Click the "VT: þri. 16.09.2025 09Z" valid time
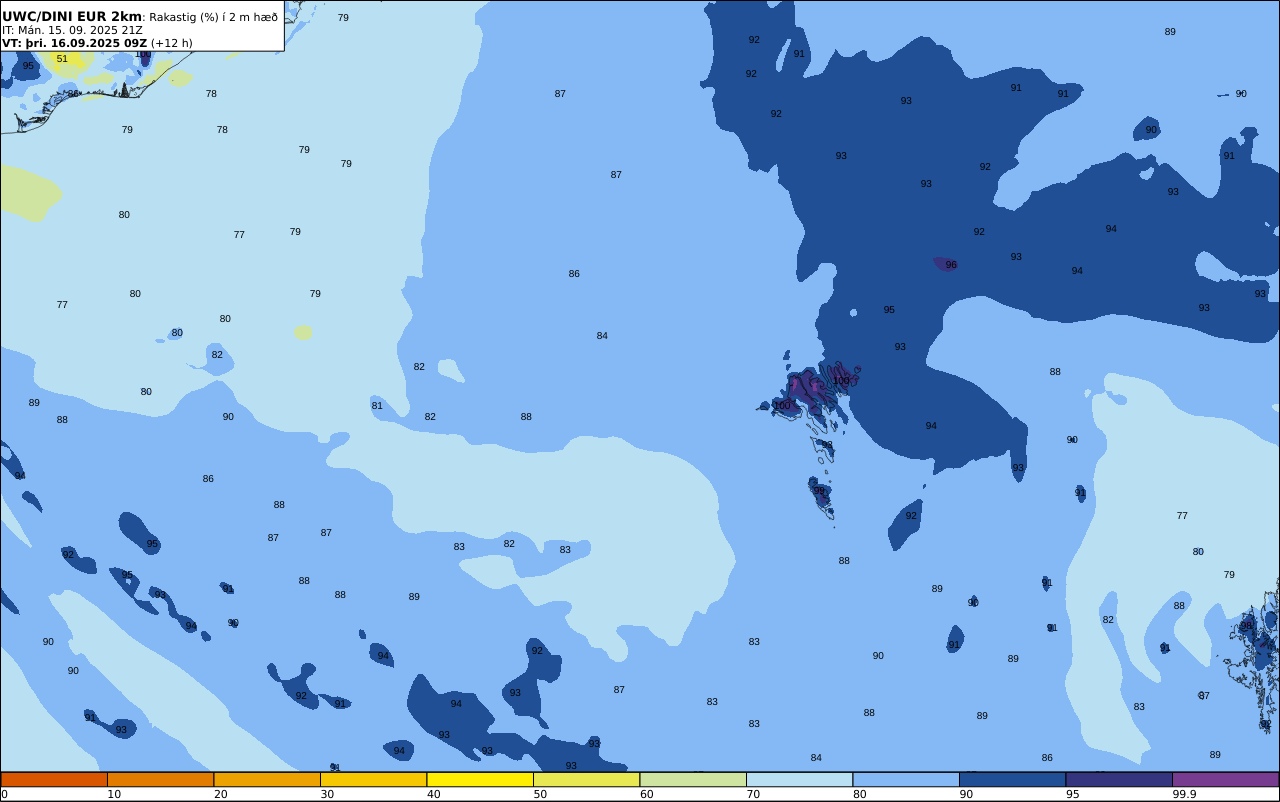The width and height of the screenshot is (1280, 802). pos(75,43)
